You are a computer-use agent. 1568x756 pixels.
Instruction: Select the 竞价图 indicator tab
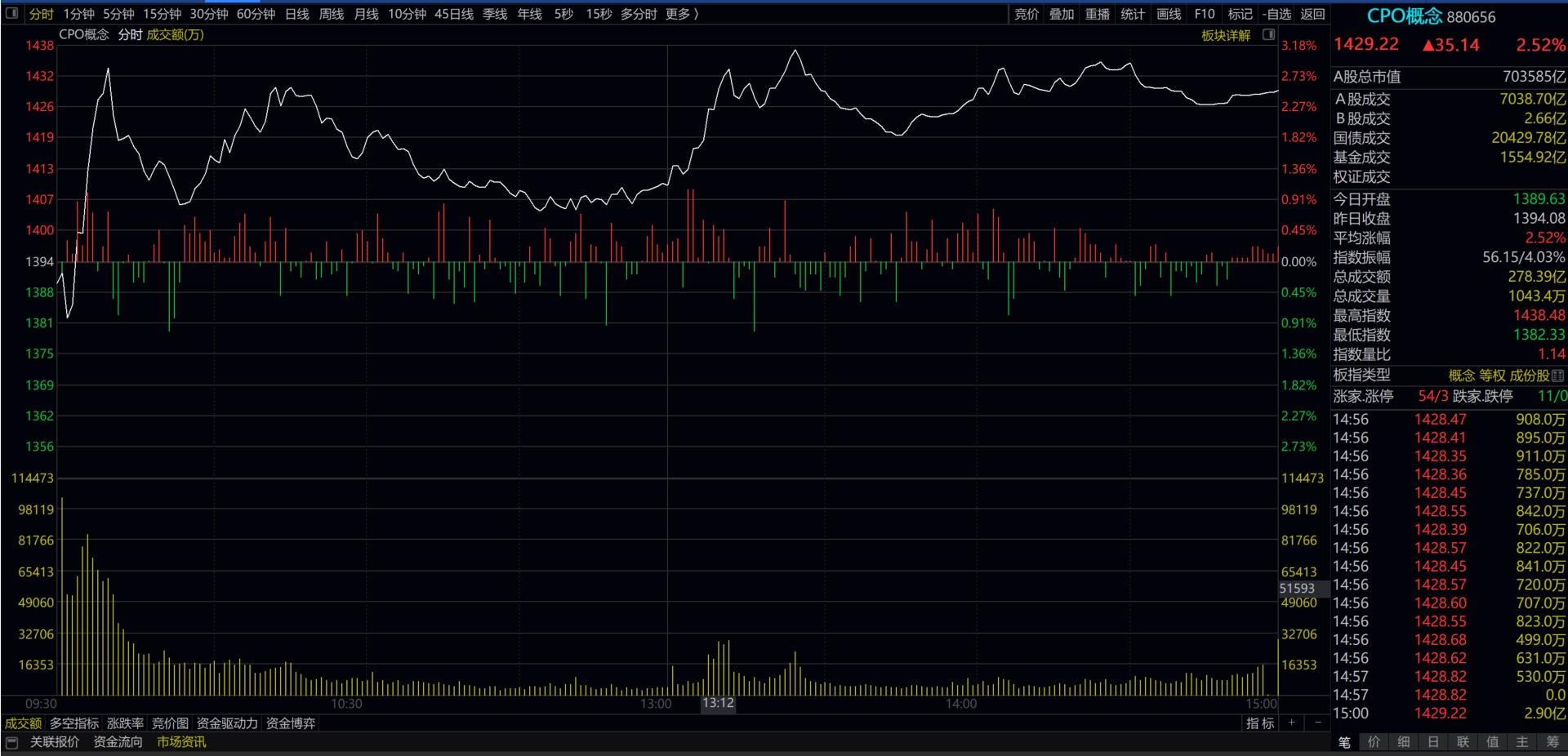click(170, 723)
